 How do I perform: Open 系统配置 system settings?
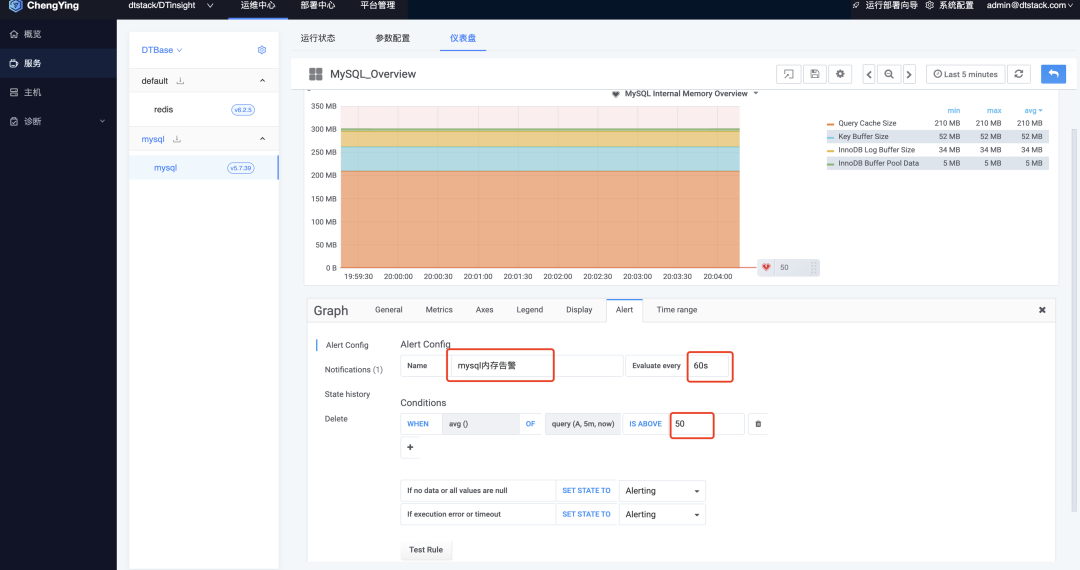pos(949,6)
